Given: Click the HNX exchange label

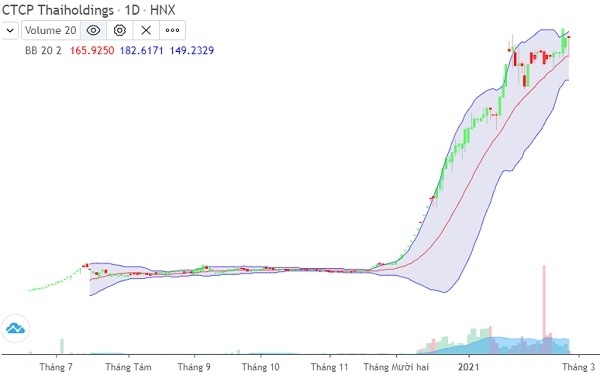Looking at the screenshot, I should [163, 10].
